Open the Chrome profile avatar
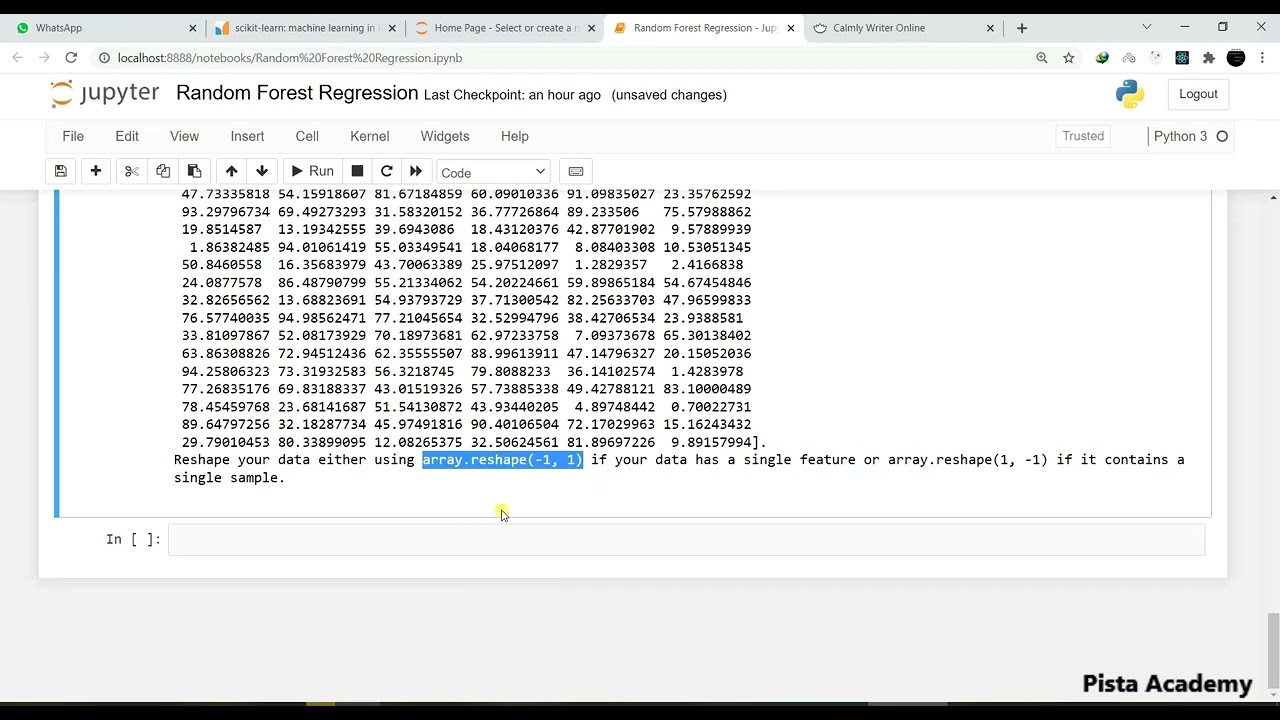The height and width of the screenshot is (720, 1280). pyautogui.click(x=1236, y=58)
